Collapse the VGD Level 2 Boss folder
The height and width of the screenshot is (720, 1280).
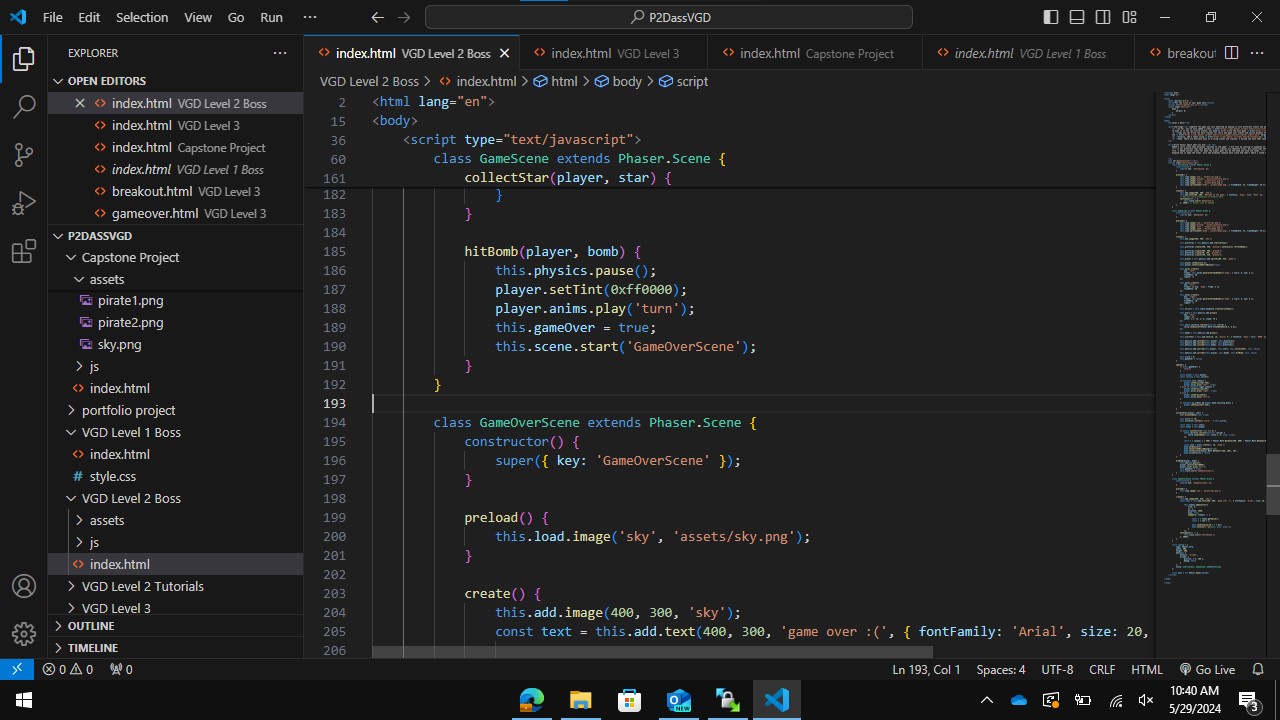click(130, 498)
